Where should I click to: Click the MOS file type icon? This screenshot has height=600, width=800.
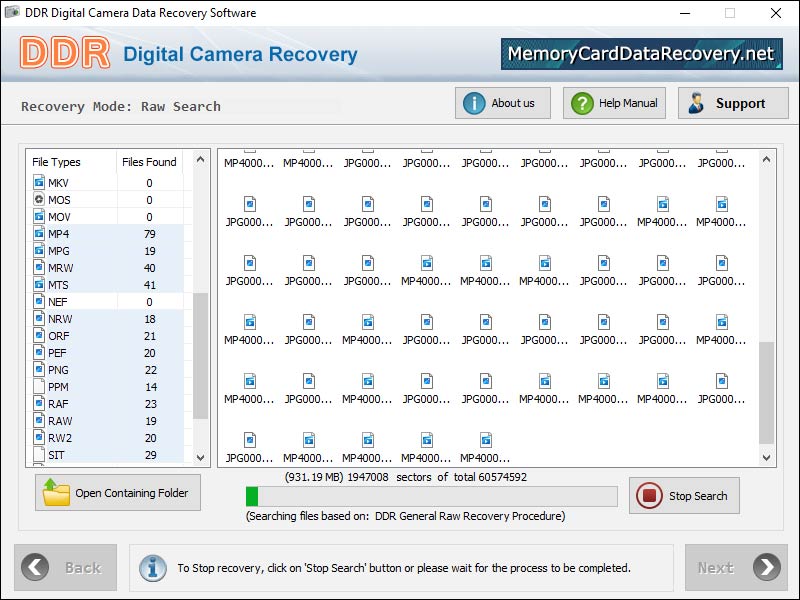click(39, 200)
